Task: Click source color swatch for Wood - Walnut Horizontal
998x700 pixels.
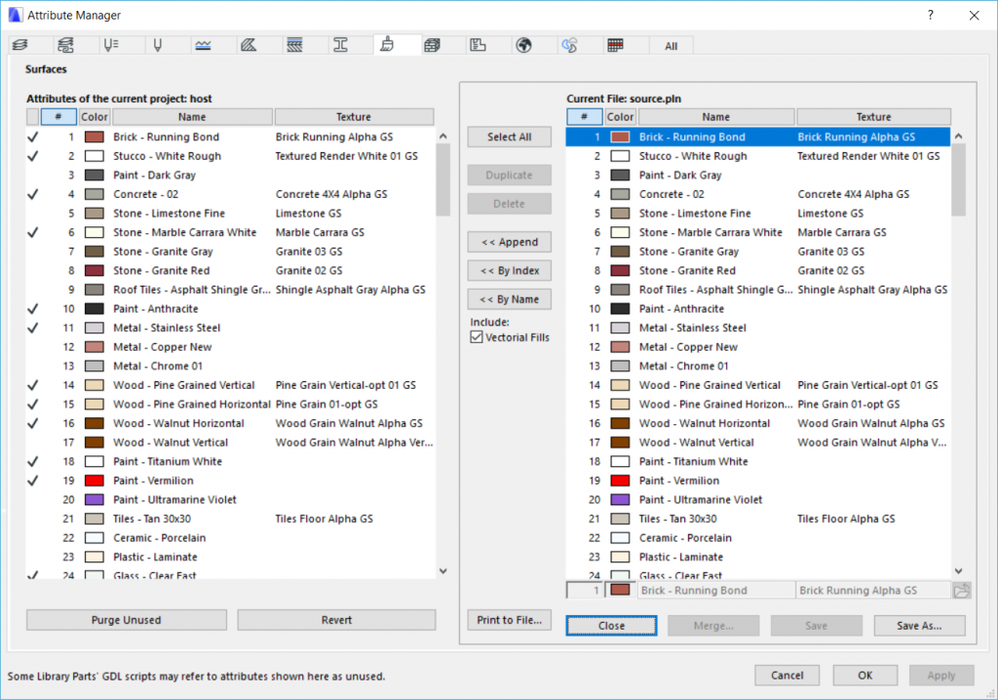Action: tap(620, 423)
